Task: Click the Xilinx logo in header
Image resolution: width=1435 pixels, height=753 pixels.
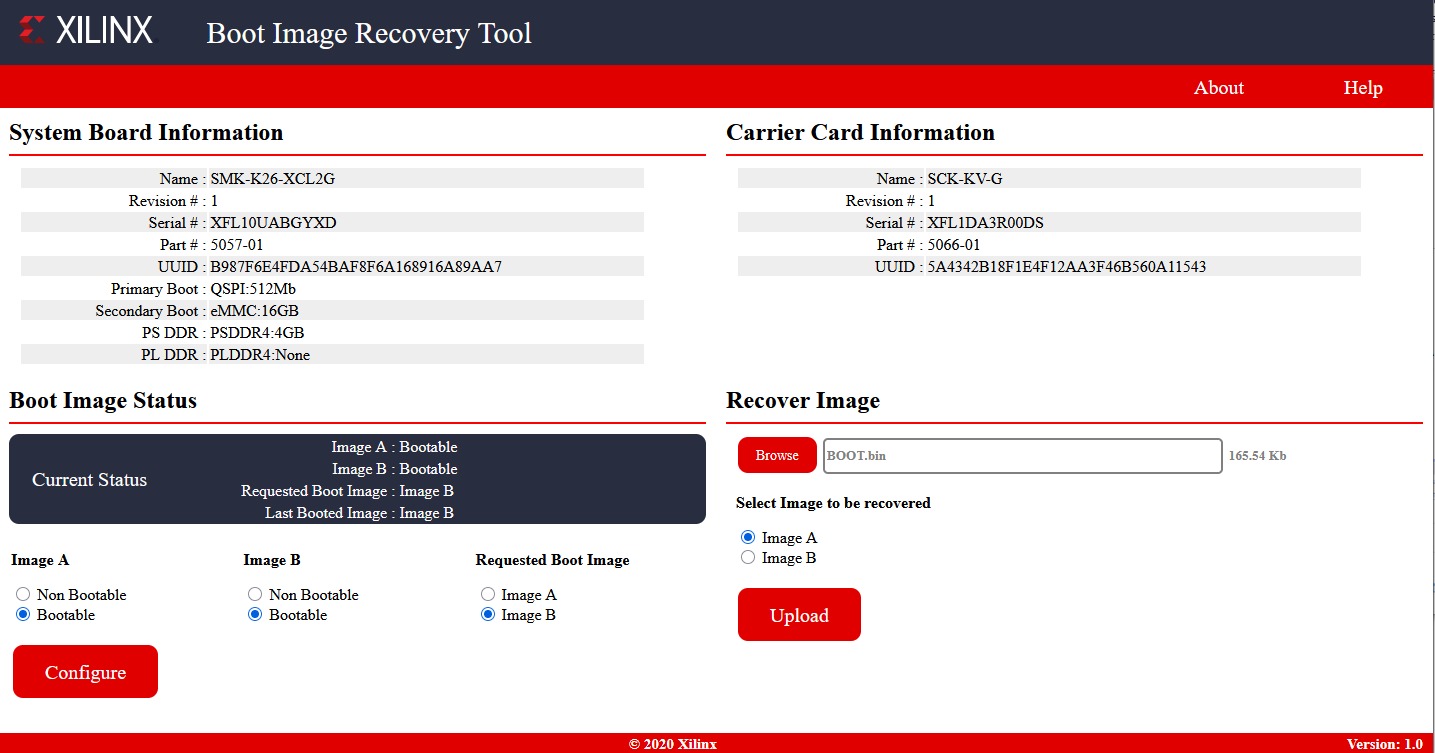Action: (x=86, y=31)
